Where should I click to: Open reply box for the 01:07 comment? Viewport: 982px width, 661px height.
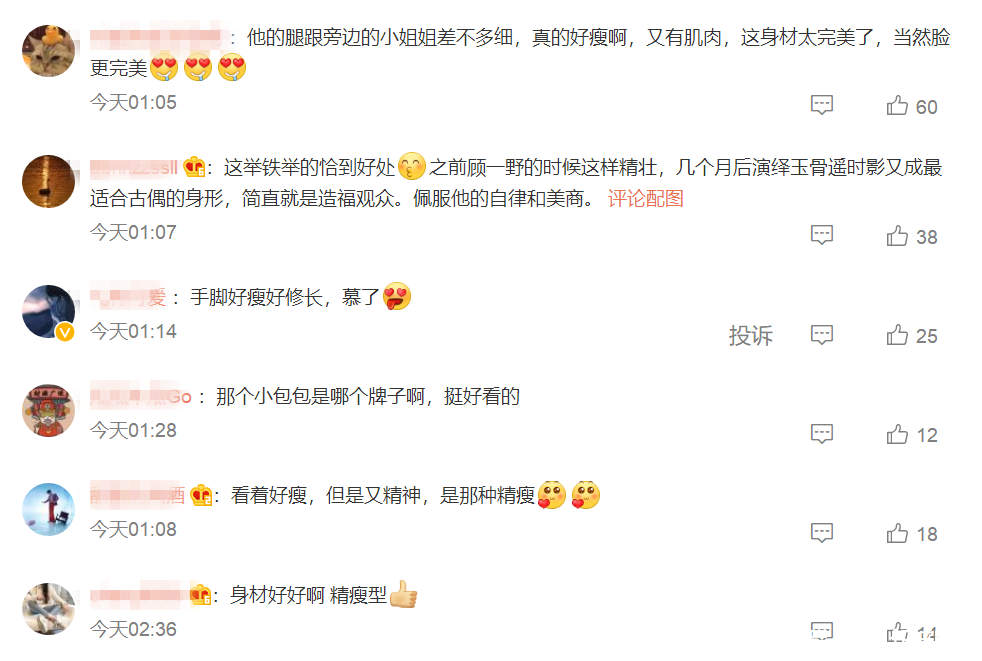[x=822, y=235]
